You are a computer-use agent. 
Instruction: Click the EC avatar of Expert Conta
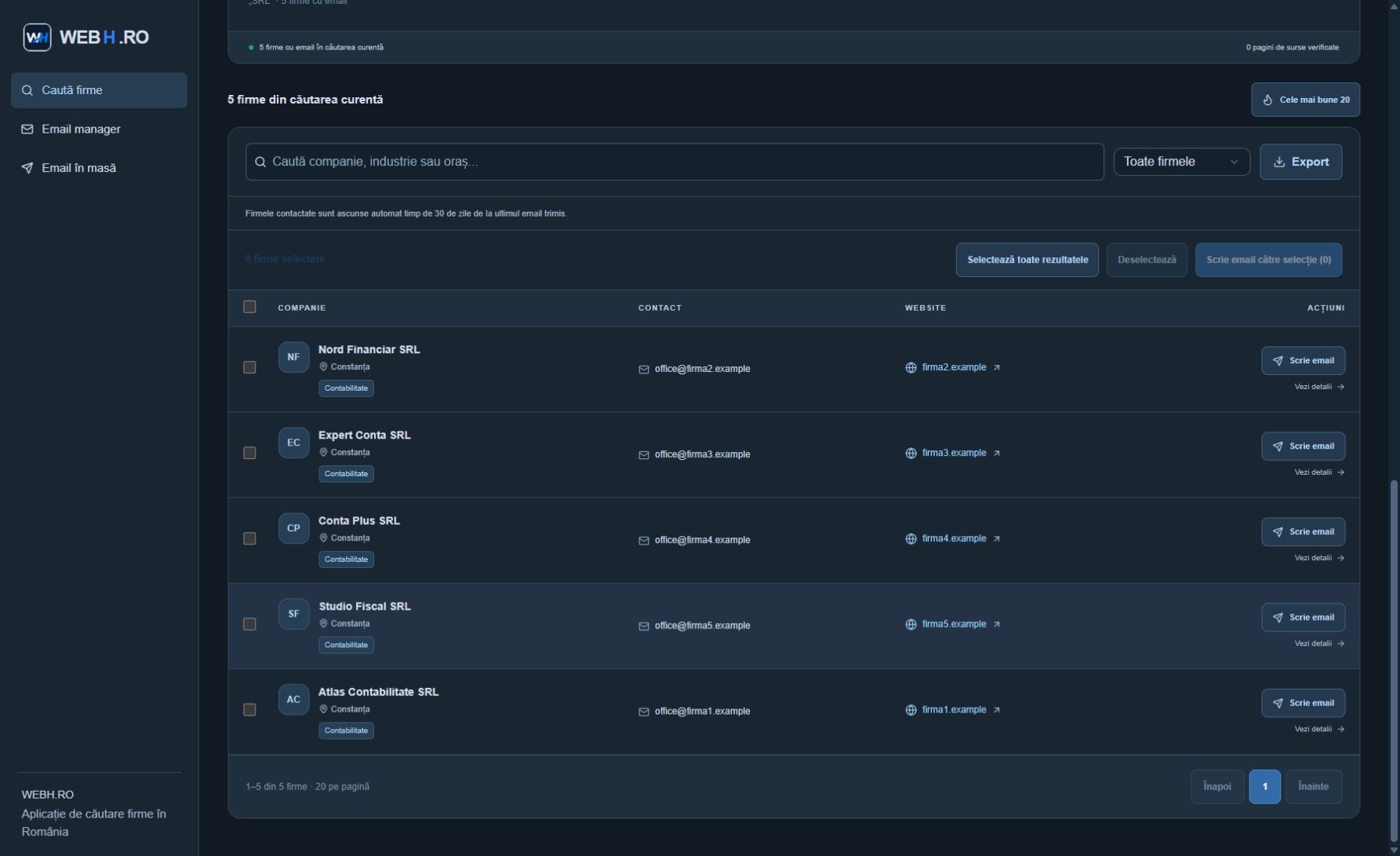point(293,443)
